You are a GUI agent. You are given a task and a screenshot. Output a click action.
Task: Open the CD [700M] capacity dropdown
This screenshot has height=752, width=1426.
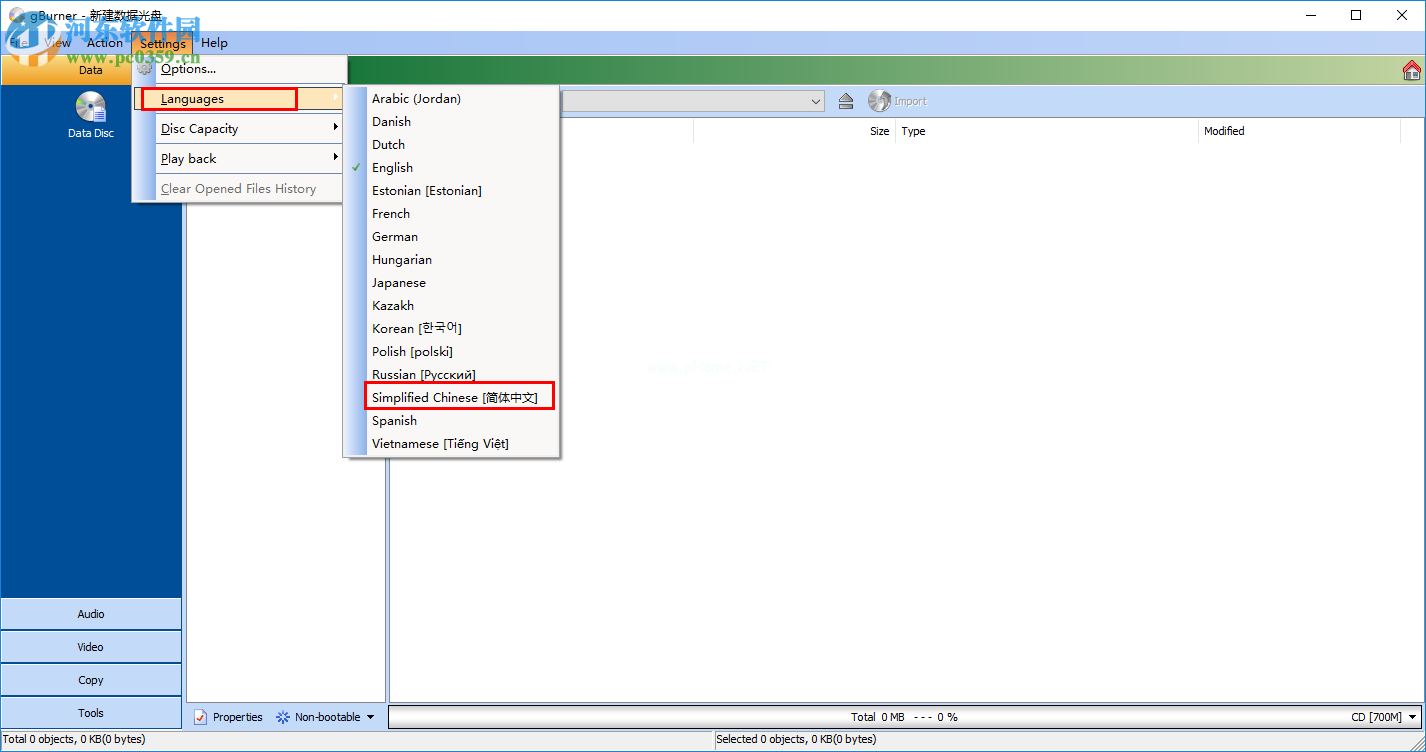1384,717
